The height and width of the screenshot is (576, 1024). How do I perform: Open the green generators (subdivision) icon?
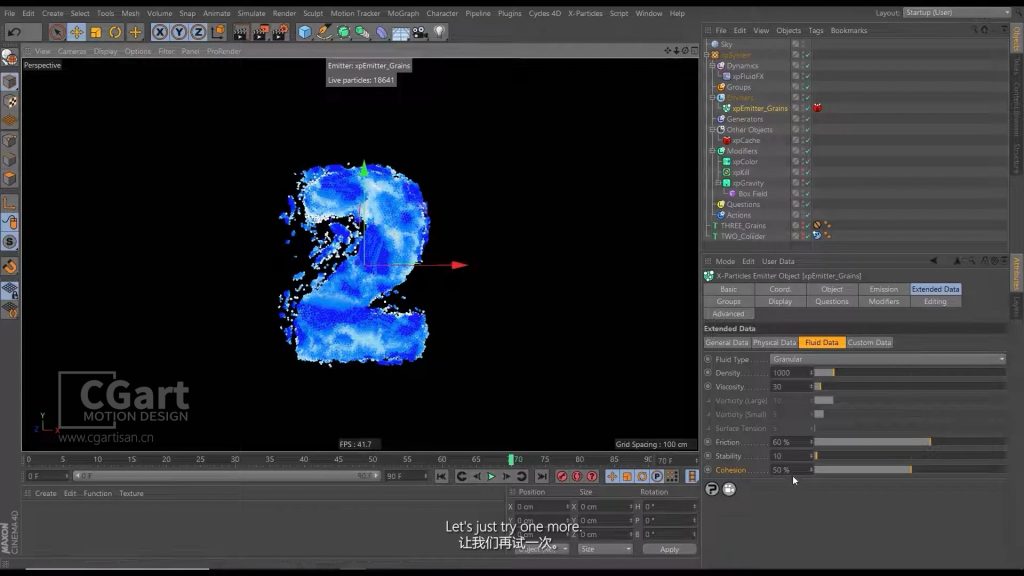(343, 31)
